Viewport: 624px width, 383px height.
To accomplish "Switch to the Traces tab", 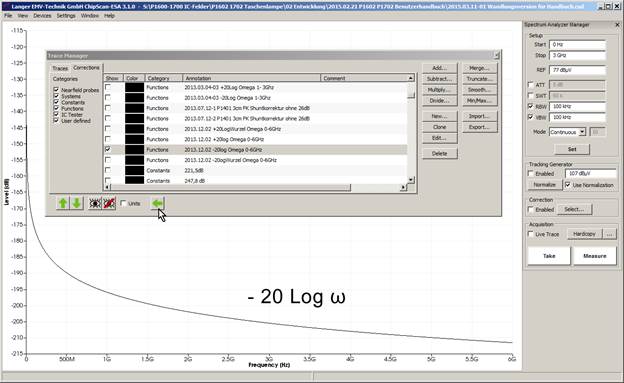I will click(60, 68).
